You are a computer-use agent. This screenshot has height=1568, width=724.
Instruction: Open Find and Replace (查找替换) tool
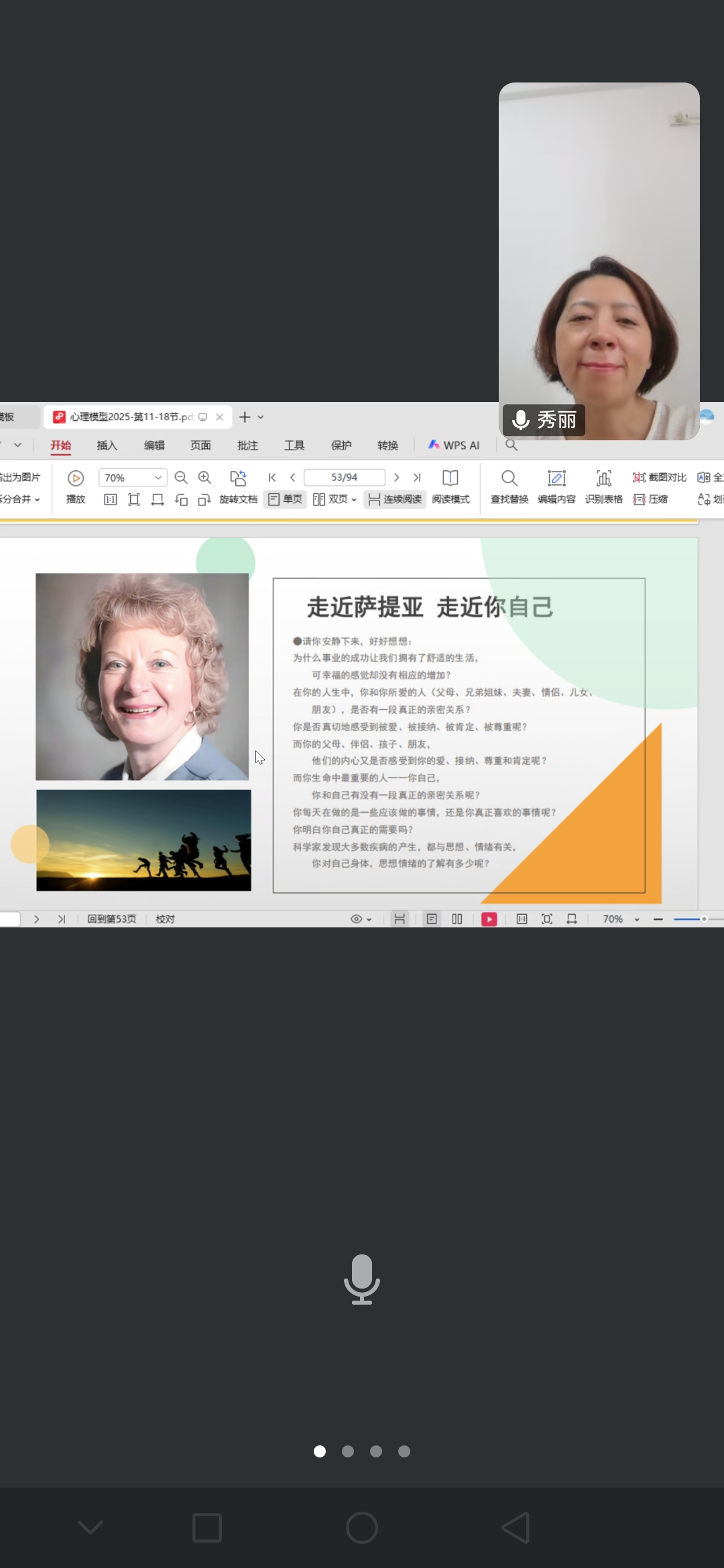[509, 478]
